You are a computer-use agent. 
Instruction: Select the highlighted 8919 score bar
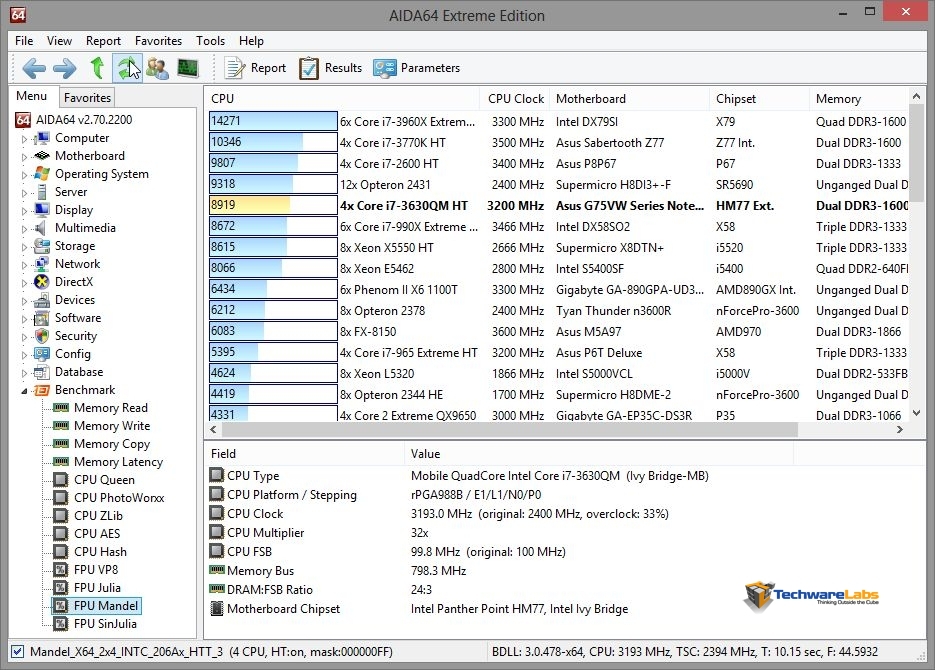(x=273, y=205)
